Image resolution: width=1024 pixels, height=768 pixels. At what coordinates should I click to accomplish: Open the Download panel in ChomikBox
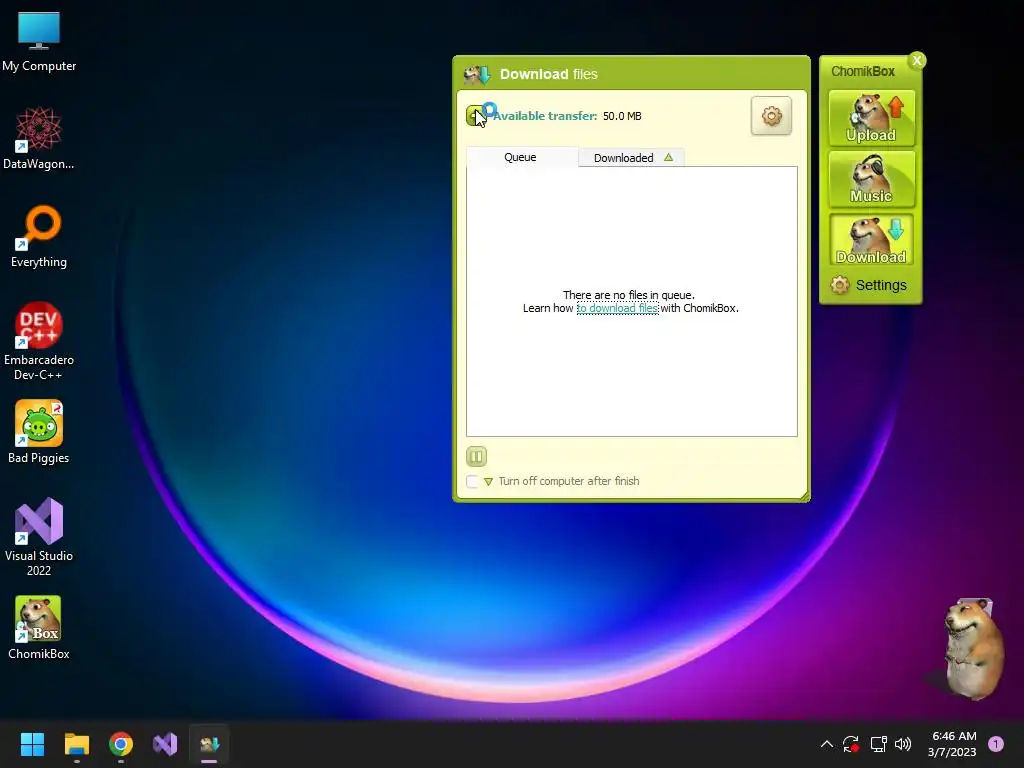click(x=871, y=240)
